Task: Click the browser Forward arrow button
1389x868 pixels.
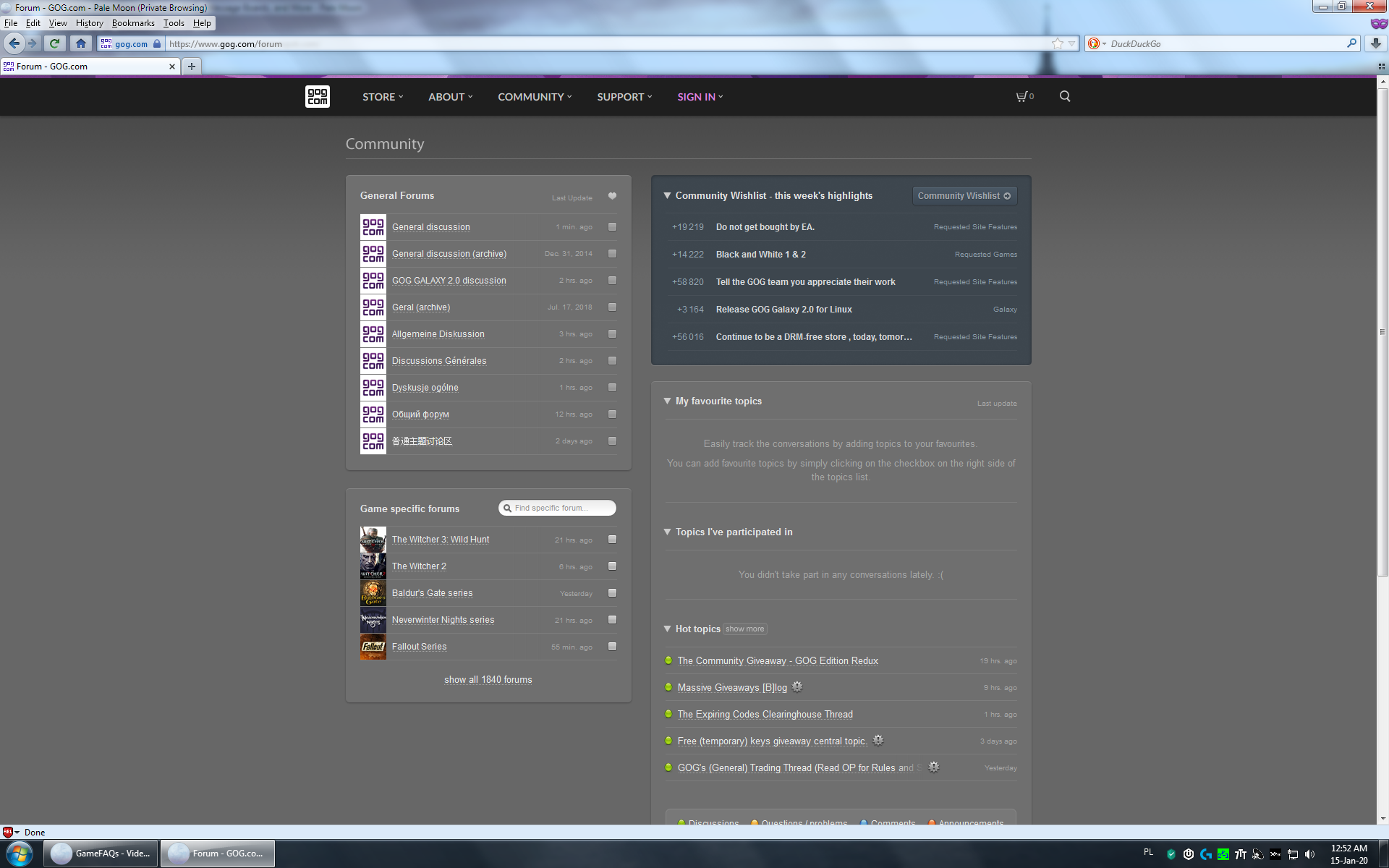Action: (x=32, y=43)
